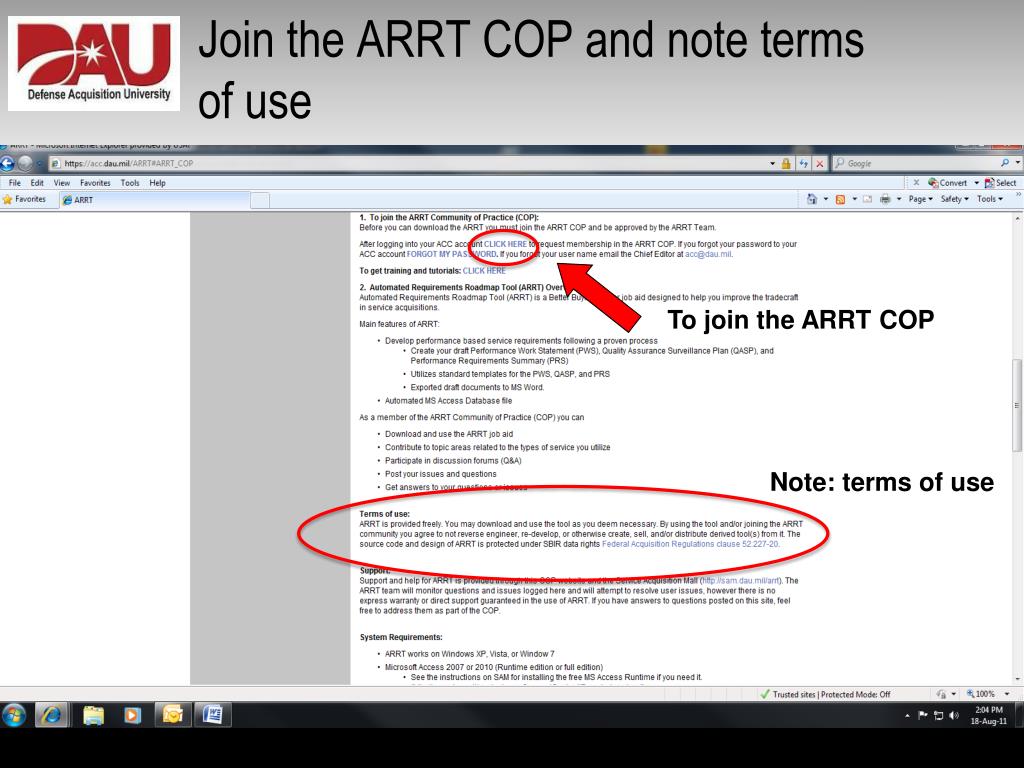This screenshot has width=1024, height=768.
Task: Open the search provider dropdown arrow
Action: (x=1017, y=163)
